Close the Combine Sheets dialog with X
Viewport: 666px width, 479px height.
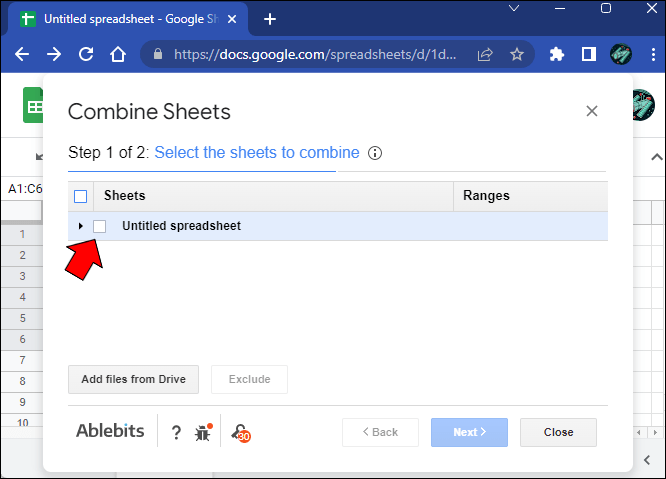(x=592, y=111)
